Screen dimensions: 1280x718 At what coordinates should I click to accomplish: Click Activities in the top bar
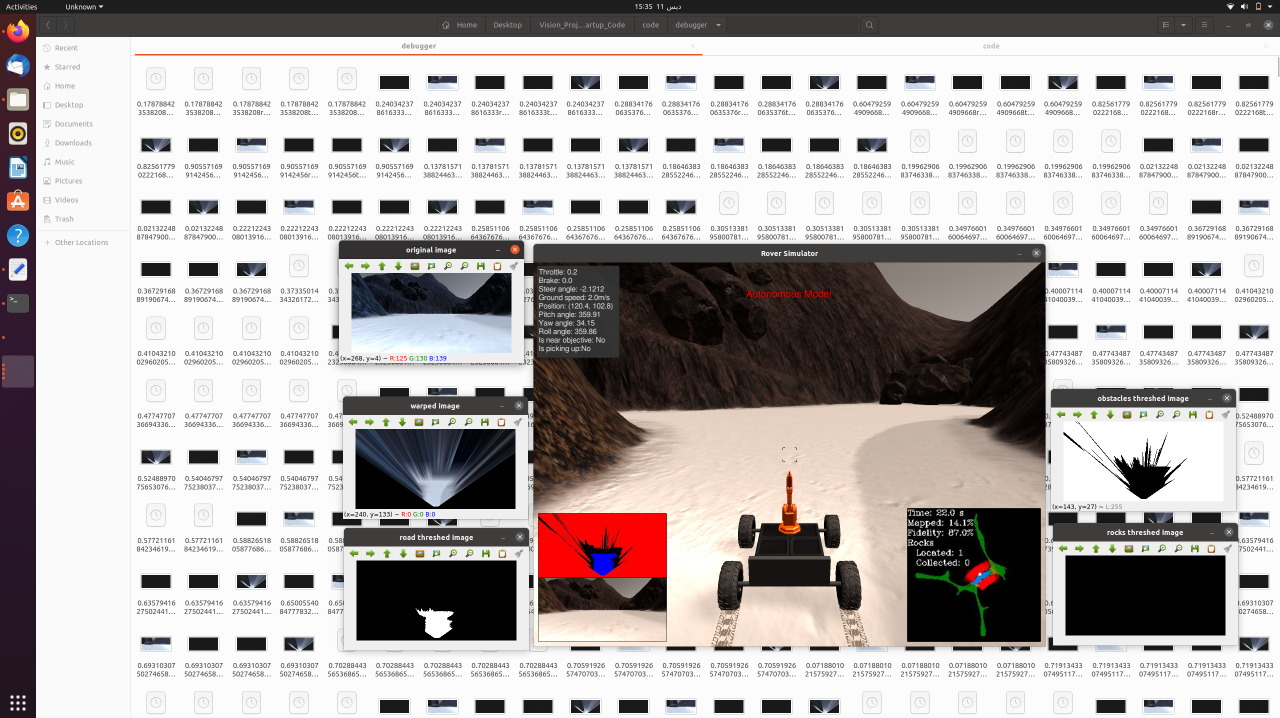tap(20, 6)
